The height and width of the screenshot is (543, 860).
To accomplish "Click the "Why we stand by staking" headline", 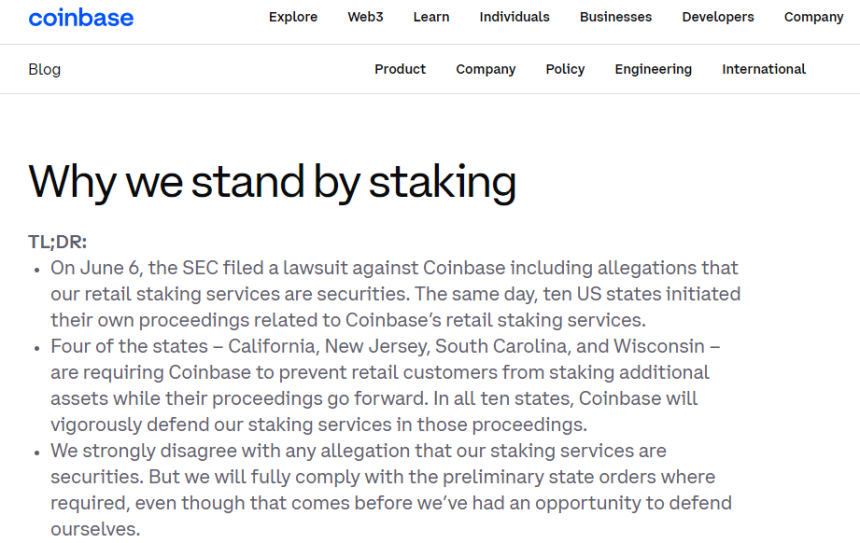I will pos(272,181).
